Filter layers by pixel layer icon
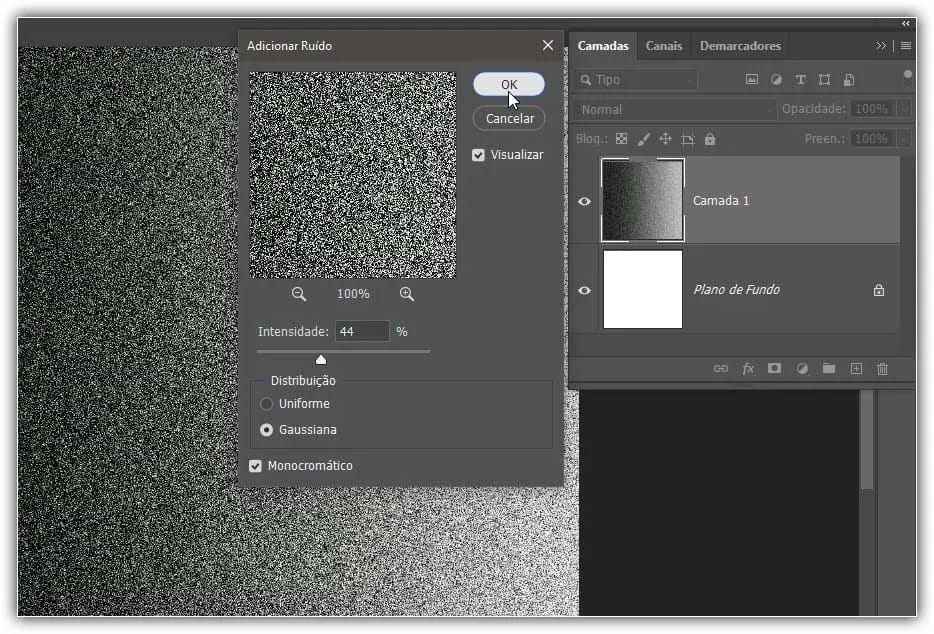The image size is (934, 634). click(x=752, y=79)
